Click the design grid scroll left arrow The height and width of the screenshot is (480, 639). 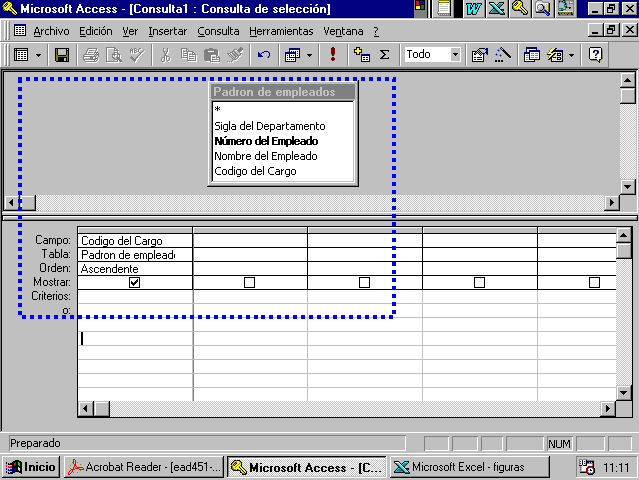tap(86, 408)
